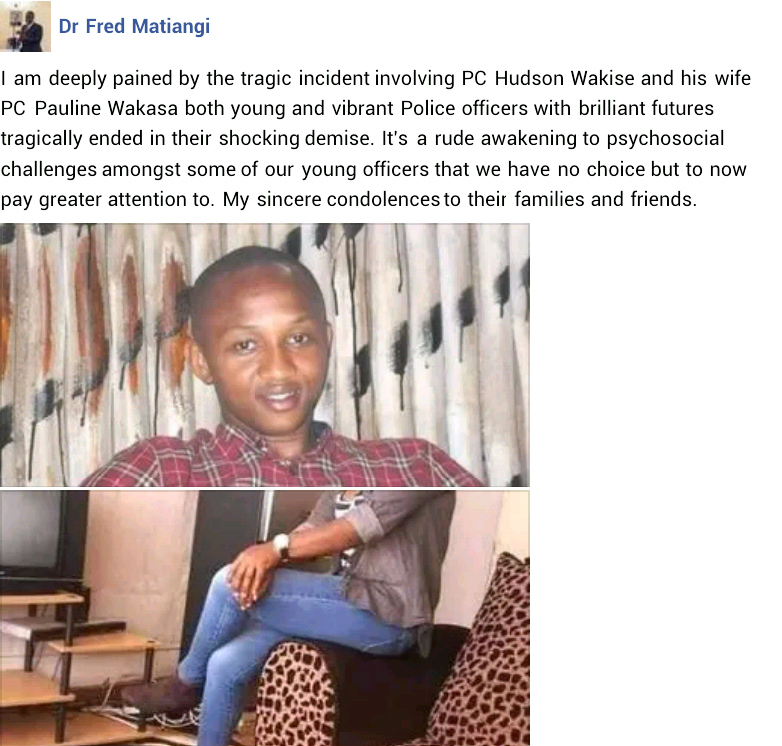Click the 'shocking demise' phrase in the post
This screenshot has width=782, height=746.
pos(296,139)
